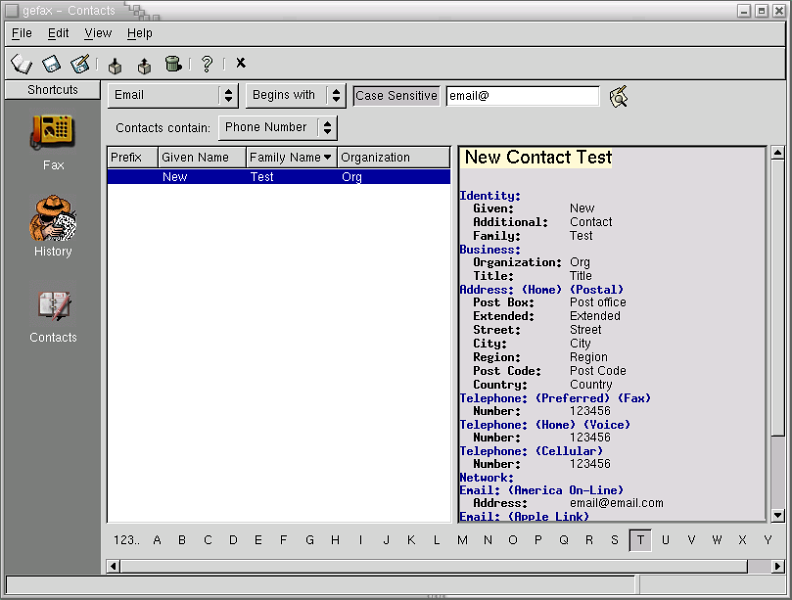Open the File menu
This screenshot has width=792, height=600.
pos(22,33)
